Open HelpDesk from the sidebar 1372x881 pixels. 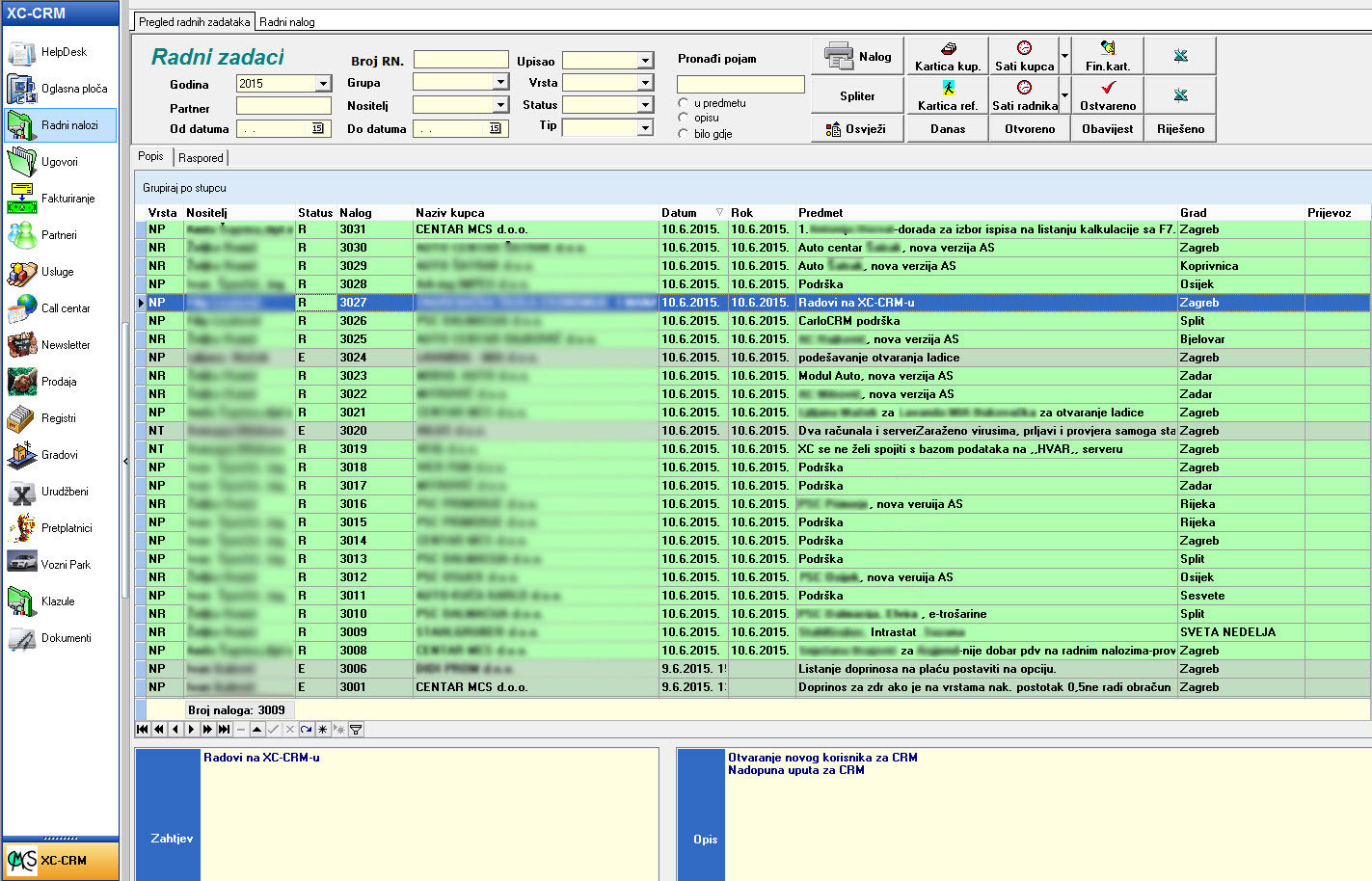[60, 52]
